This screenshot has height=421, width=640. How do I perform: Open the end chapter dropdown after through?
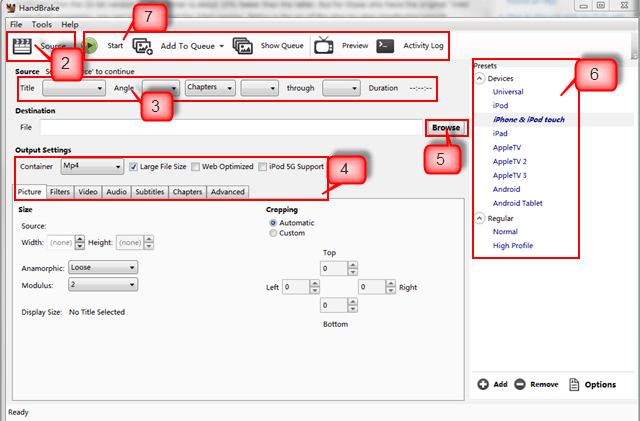[341, 88]
